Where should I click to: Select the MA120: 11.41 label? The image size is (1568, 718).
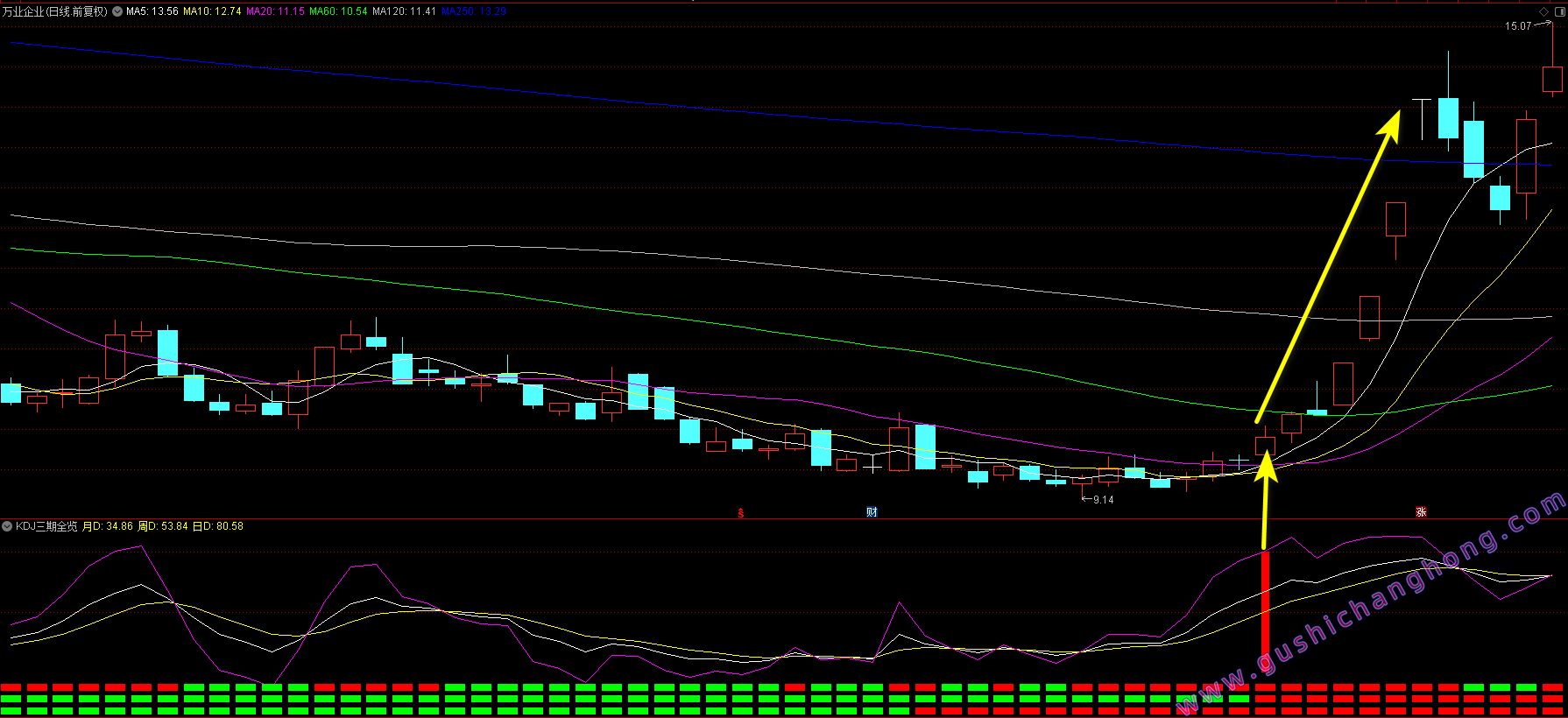pos(404,11)
